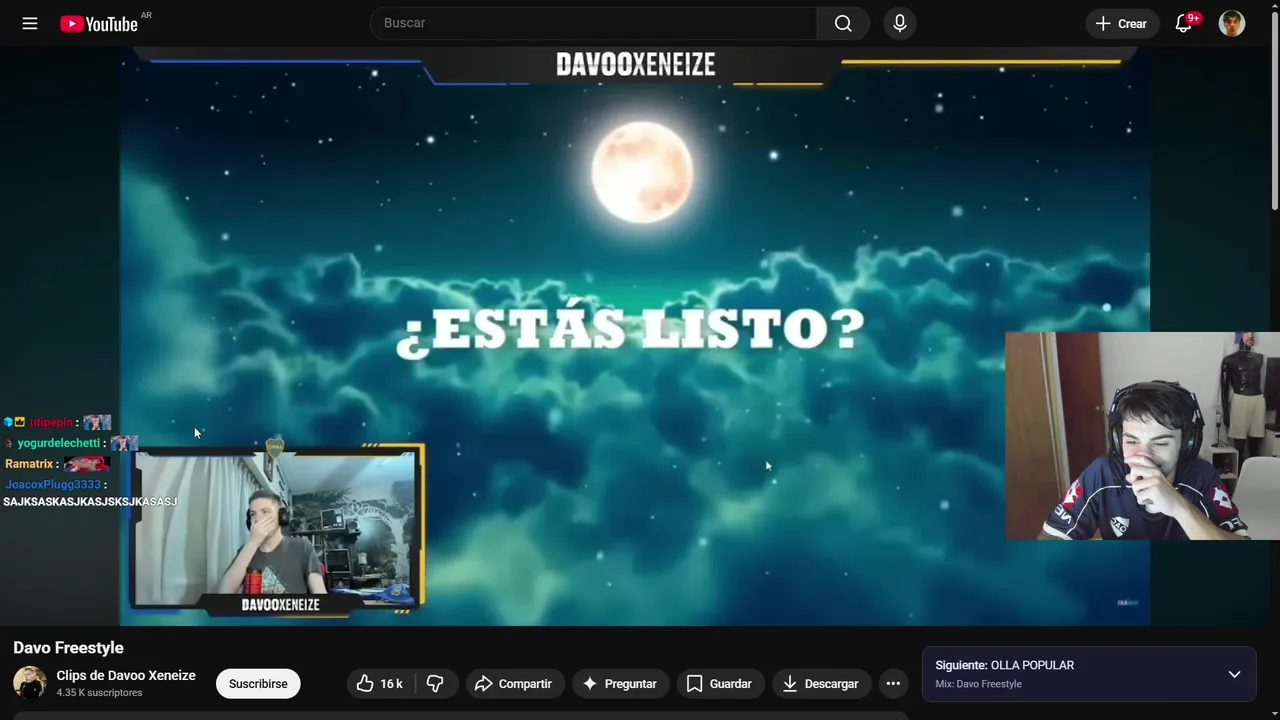Open the Crear button
The height and width of the screenshot is (720, 1280).
point(1122,23)
